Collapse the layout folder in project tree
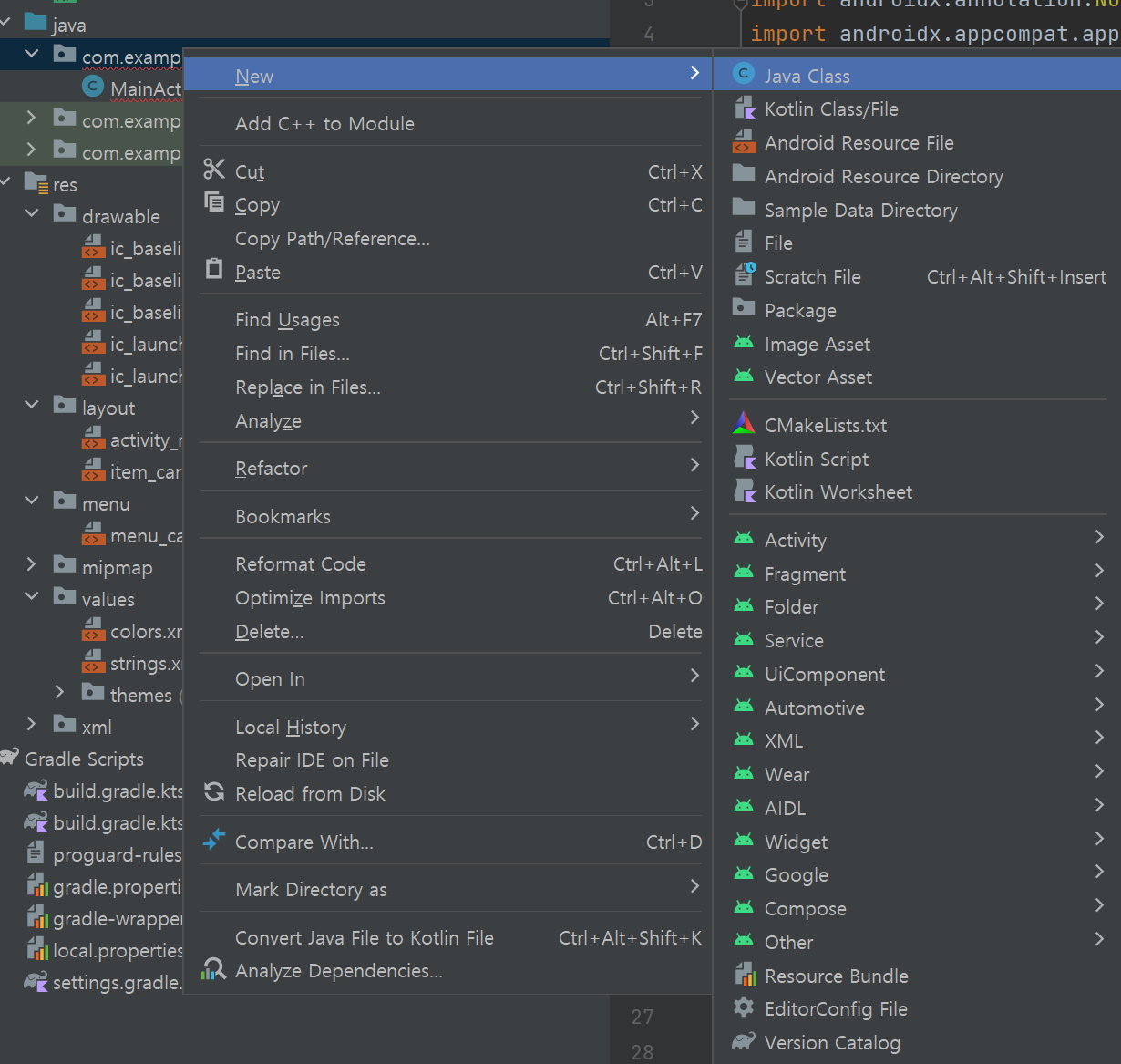This screenshot has width=1121, height=1064. [x=32, y=406]
